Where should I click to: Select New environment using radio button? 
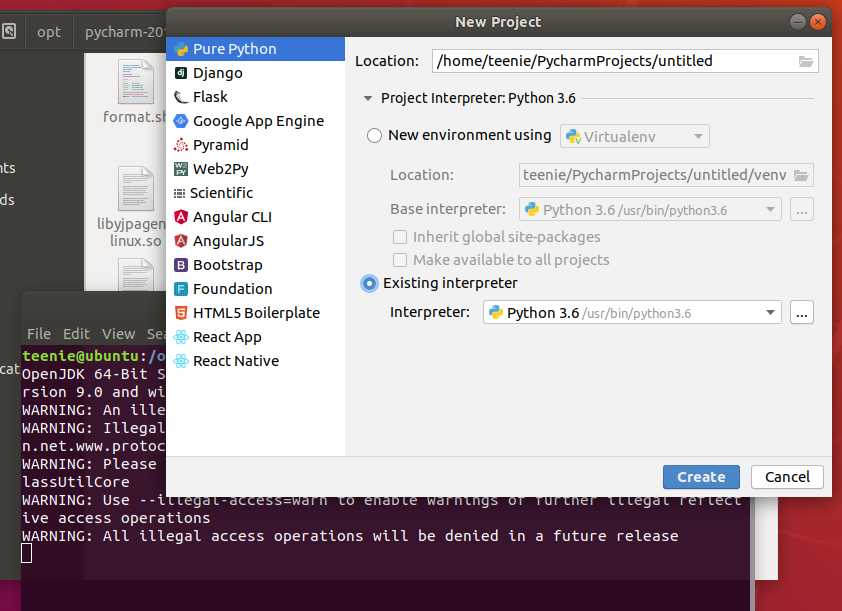(x=374, y=136)
